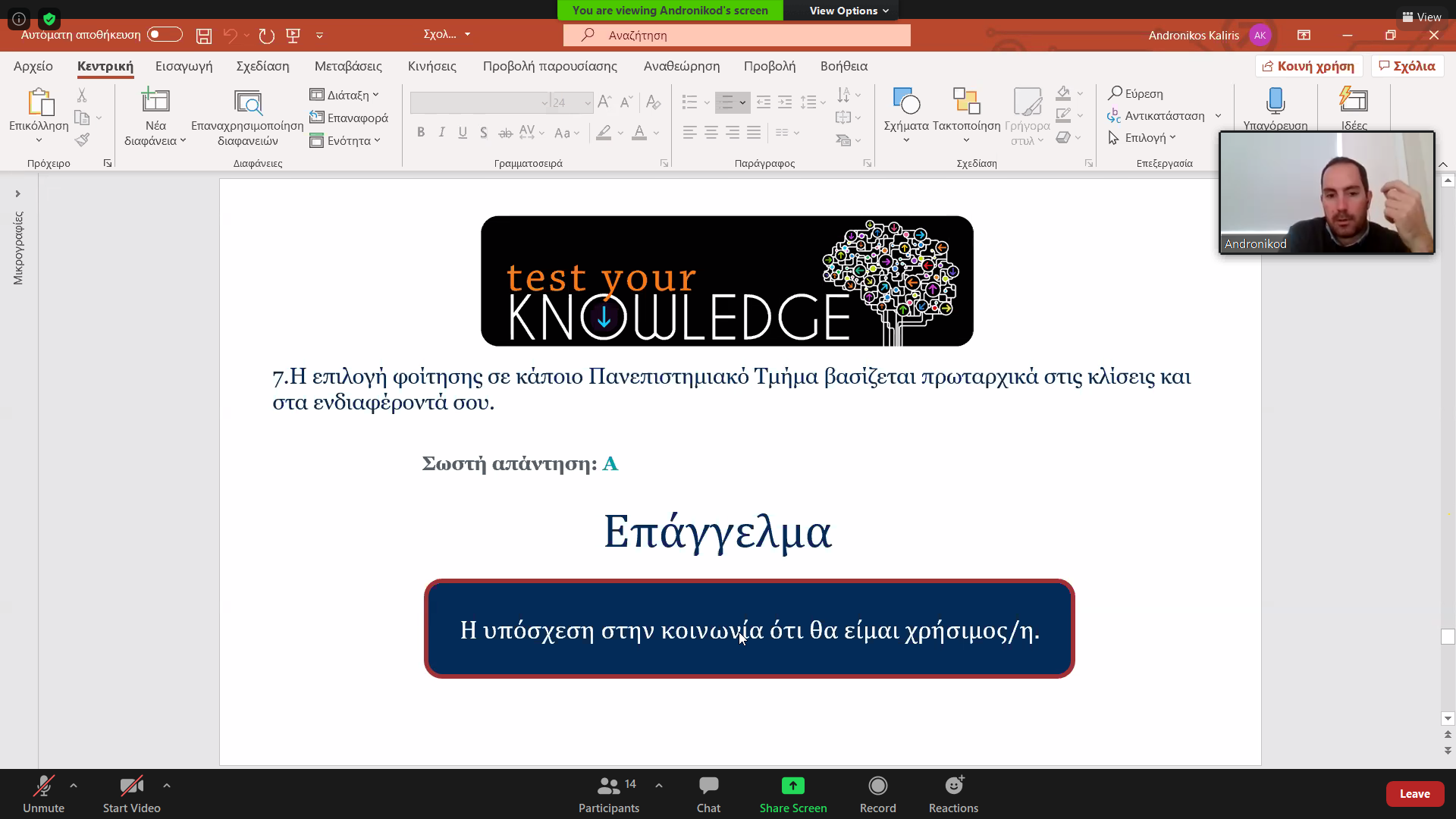Leave the Zoom meeting

pyautogui.click(x=1414, y=793)
